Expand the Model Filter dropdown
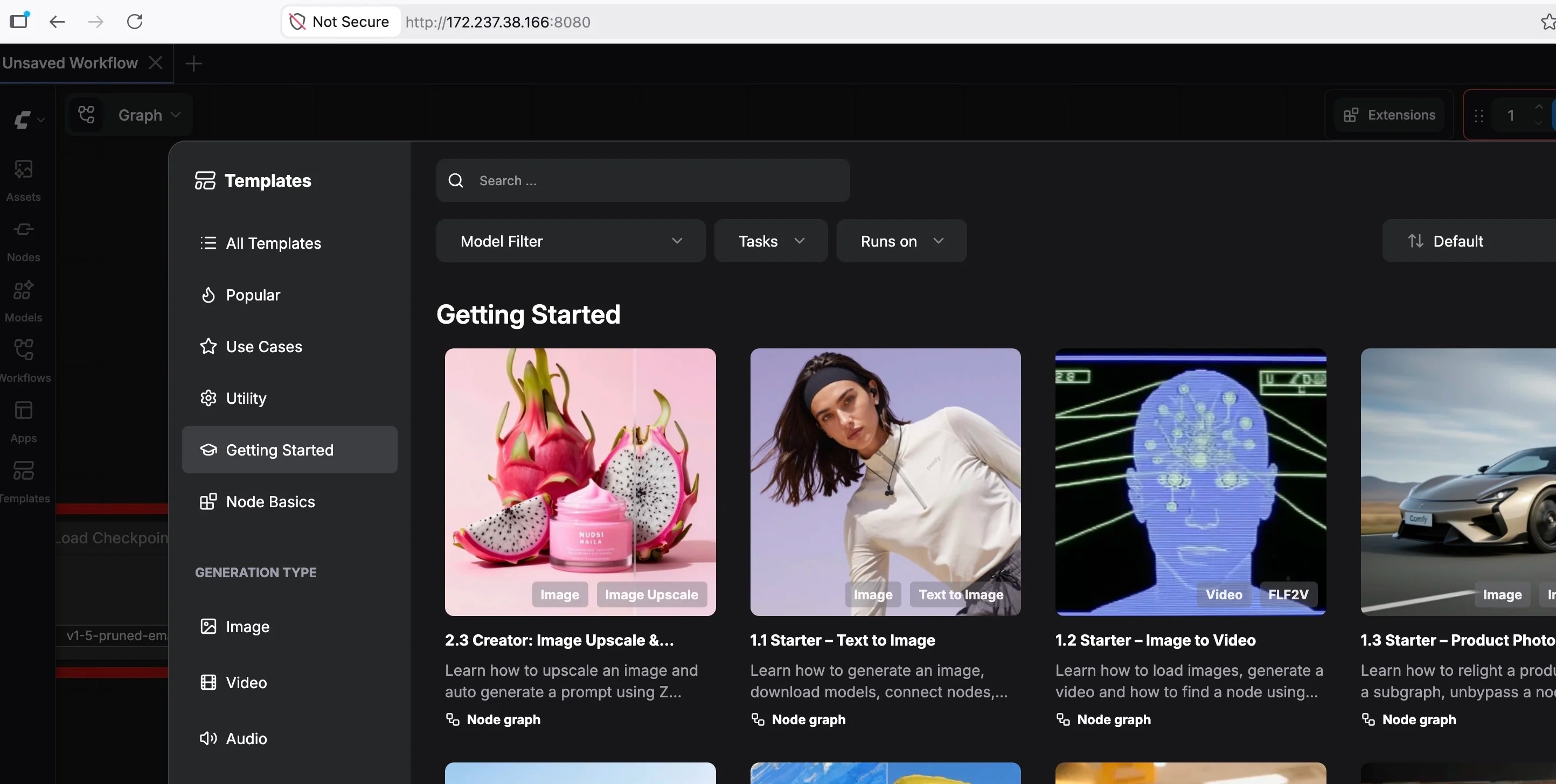This screenshot has height=784, width=1556. [570, 241]
